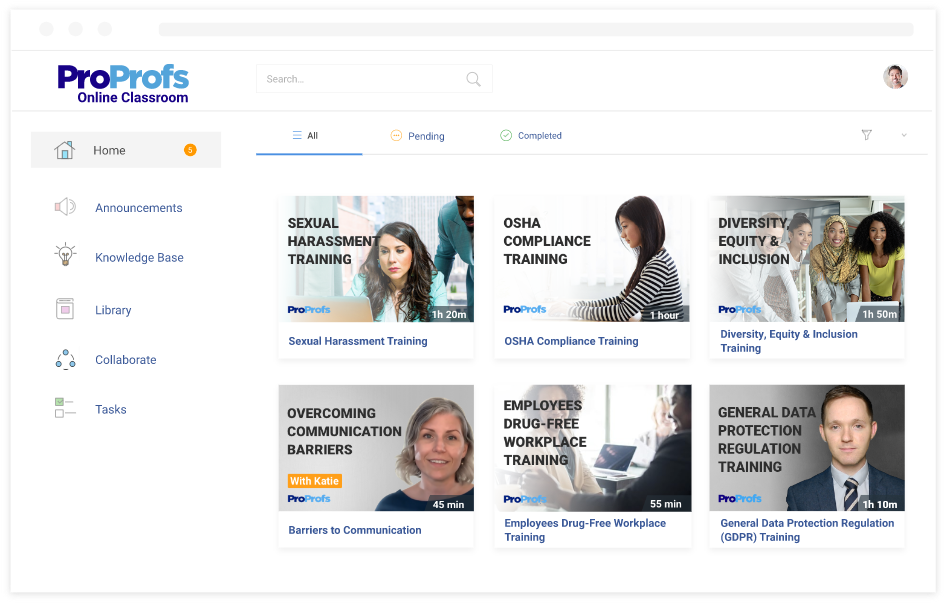This screenshot has width=947, height=604.
Task: Open the profile avatar menu
Action: (x=895, y=76)
